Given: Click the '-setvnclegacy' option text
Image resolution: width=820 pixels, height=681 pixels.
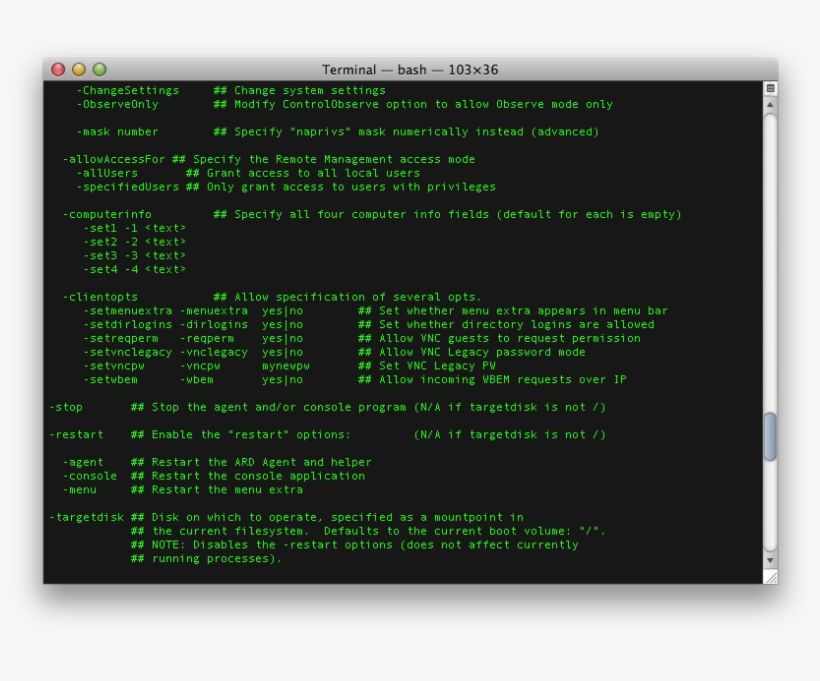Looking at the screenshot, I should [x=128, y=352].
